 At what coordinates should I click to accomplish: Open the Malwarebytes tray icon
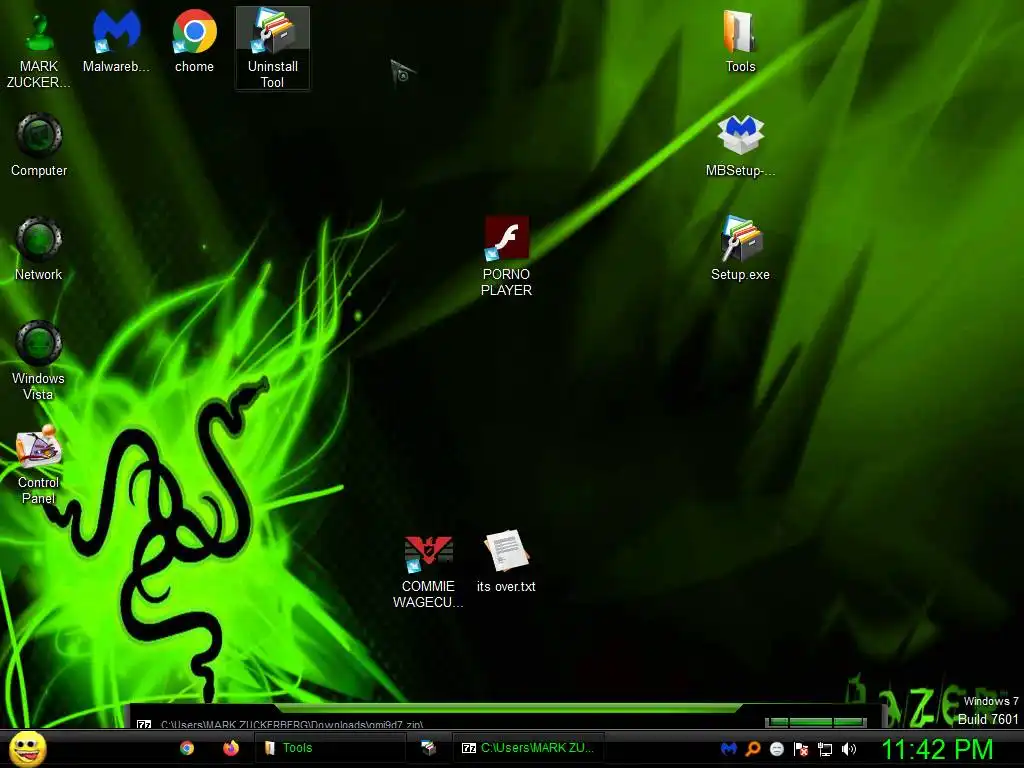click(729, 749)
